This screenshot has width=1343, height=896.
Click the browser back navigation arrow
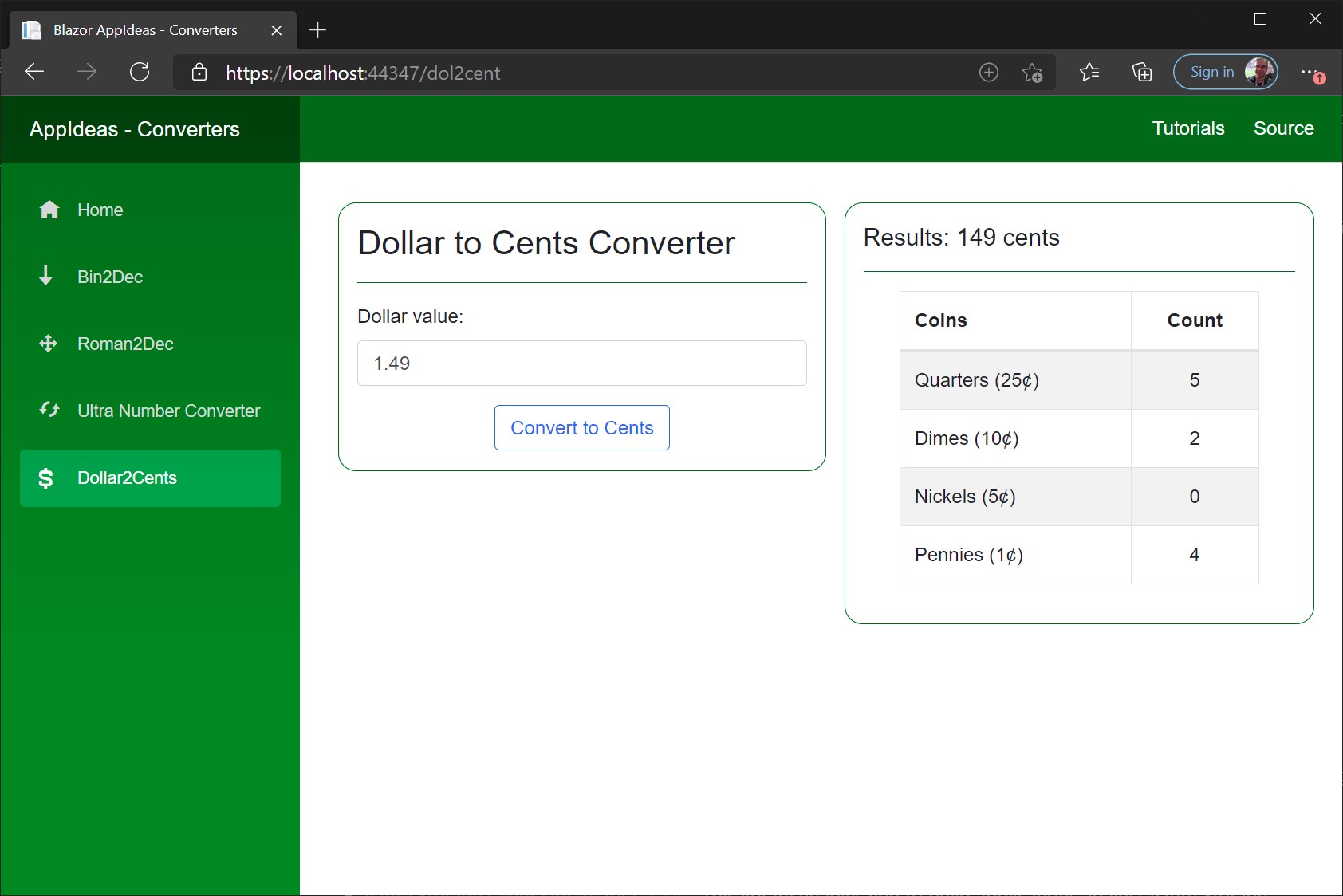[x=34, y=72]
